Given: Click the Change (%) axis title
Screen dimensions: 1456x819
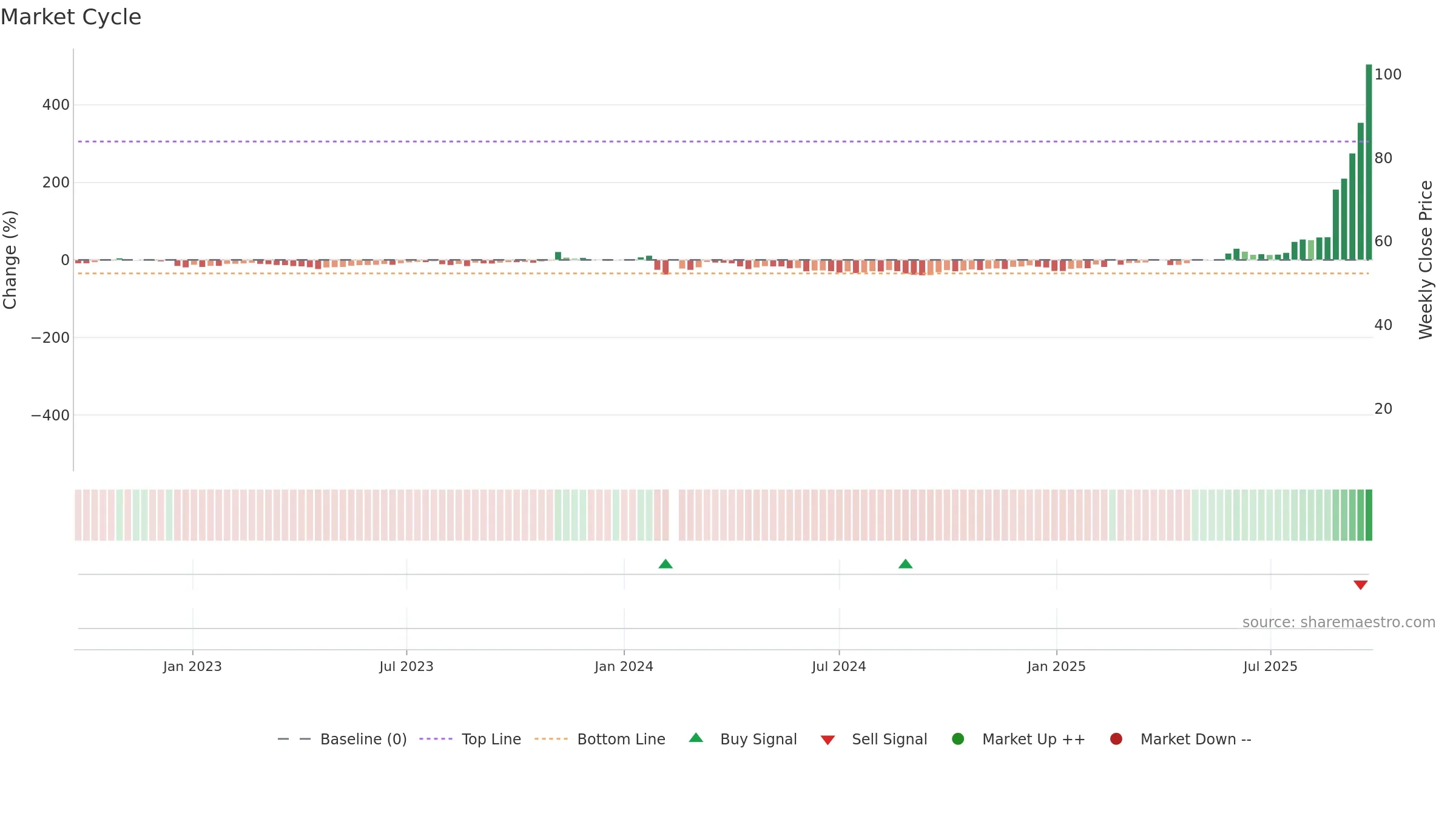Looking at the screenshot, I should pyautogui.click(x=10, y=260).
